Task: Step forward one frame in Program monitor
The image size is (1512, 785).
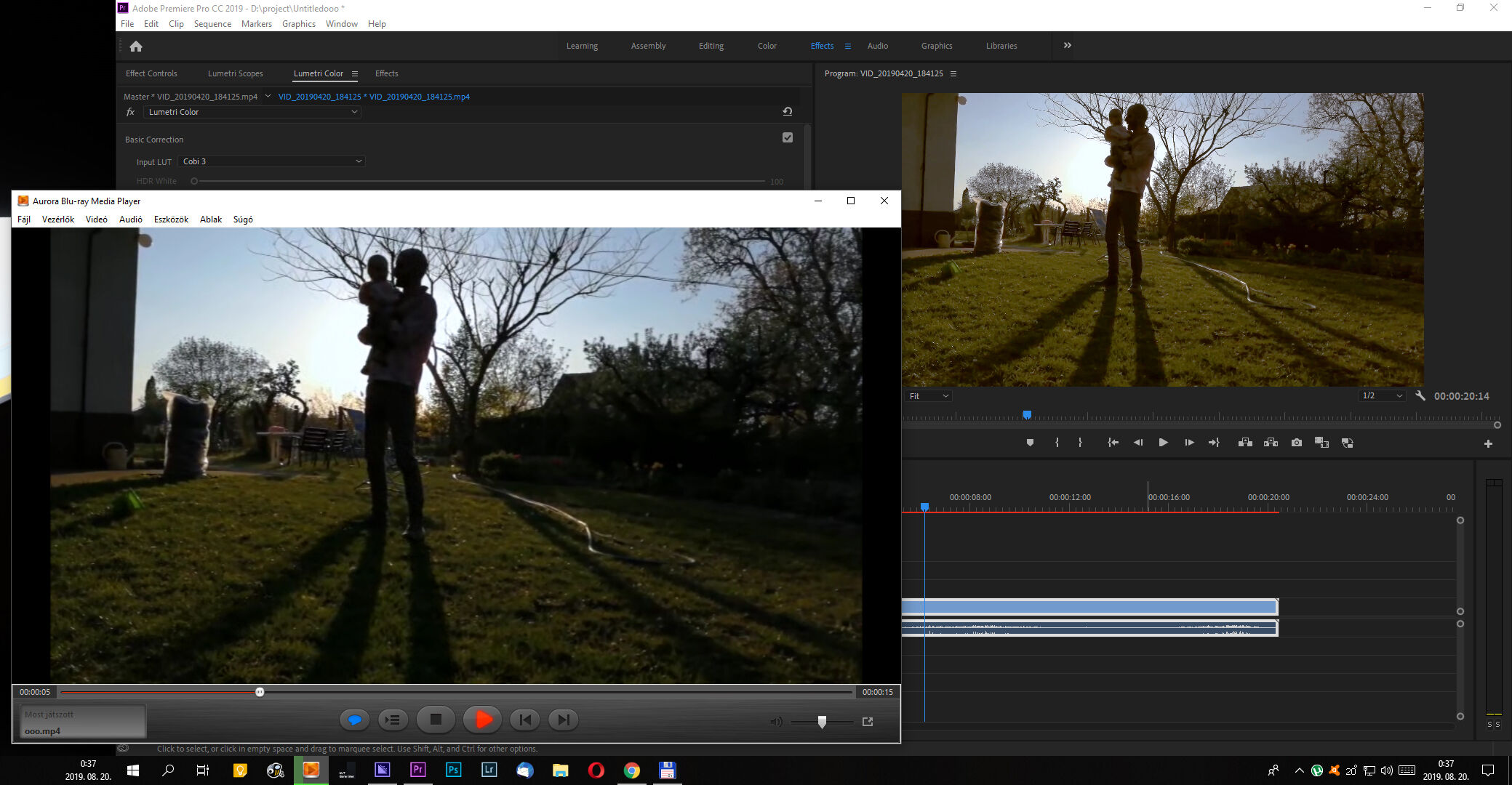Action: click(x=1189, y=443)
